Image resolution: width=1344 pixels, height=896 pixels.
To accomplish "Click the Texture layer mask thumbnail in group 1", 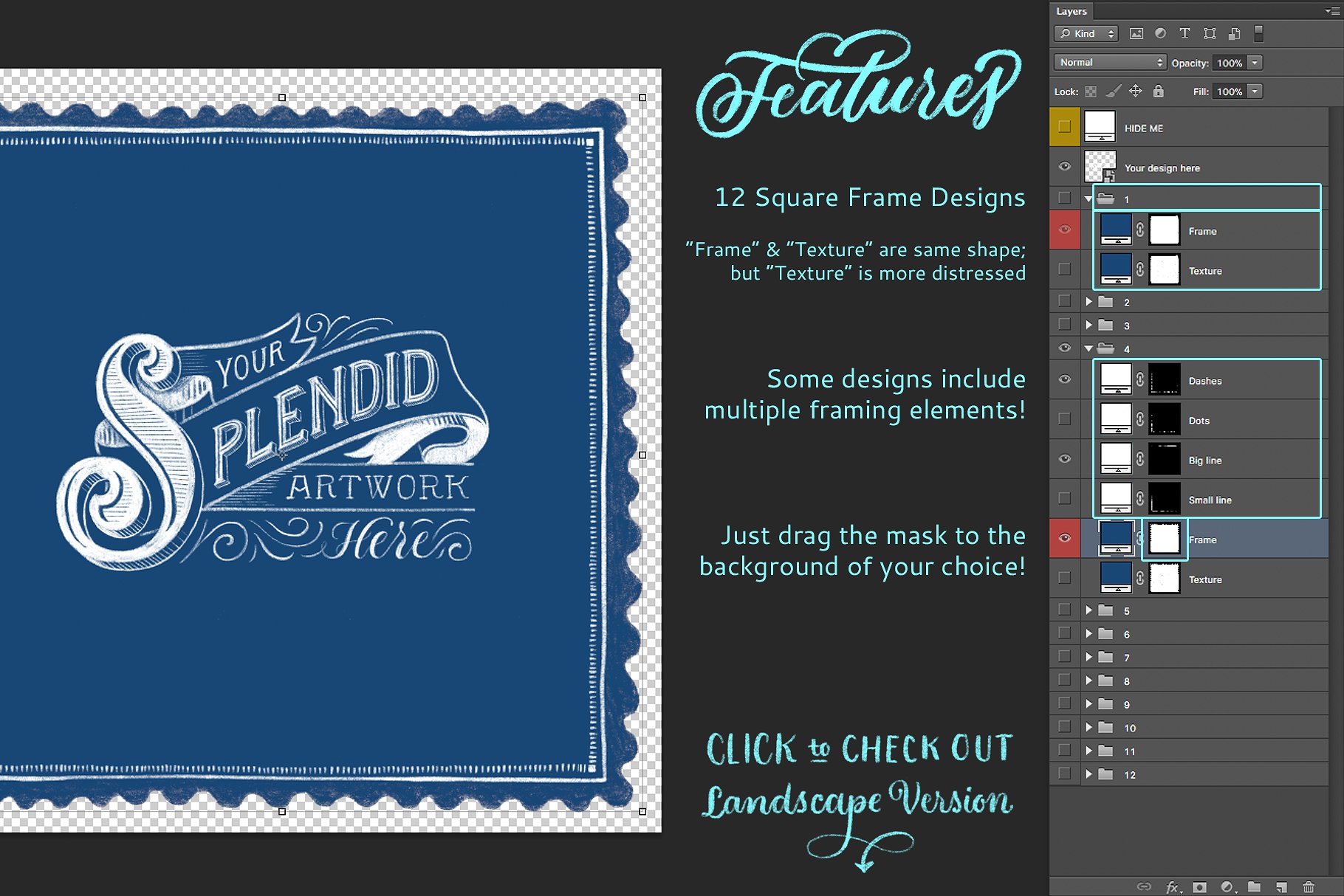I will [x=1165, y=269].
